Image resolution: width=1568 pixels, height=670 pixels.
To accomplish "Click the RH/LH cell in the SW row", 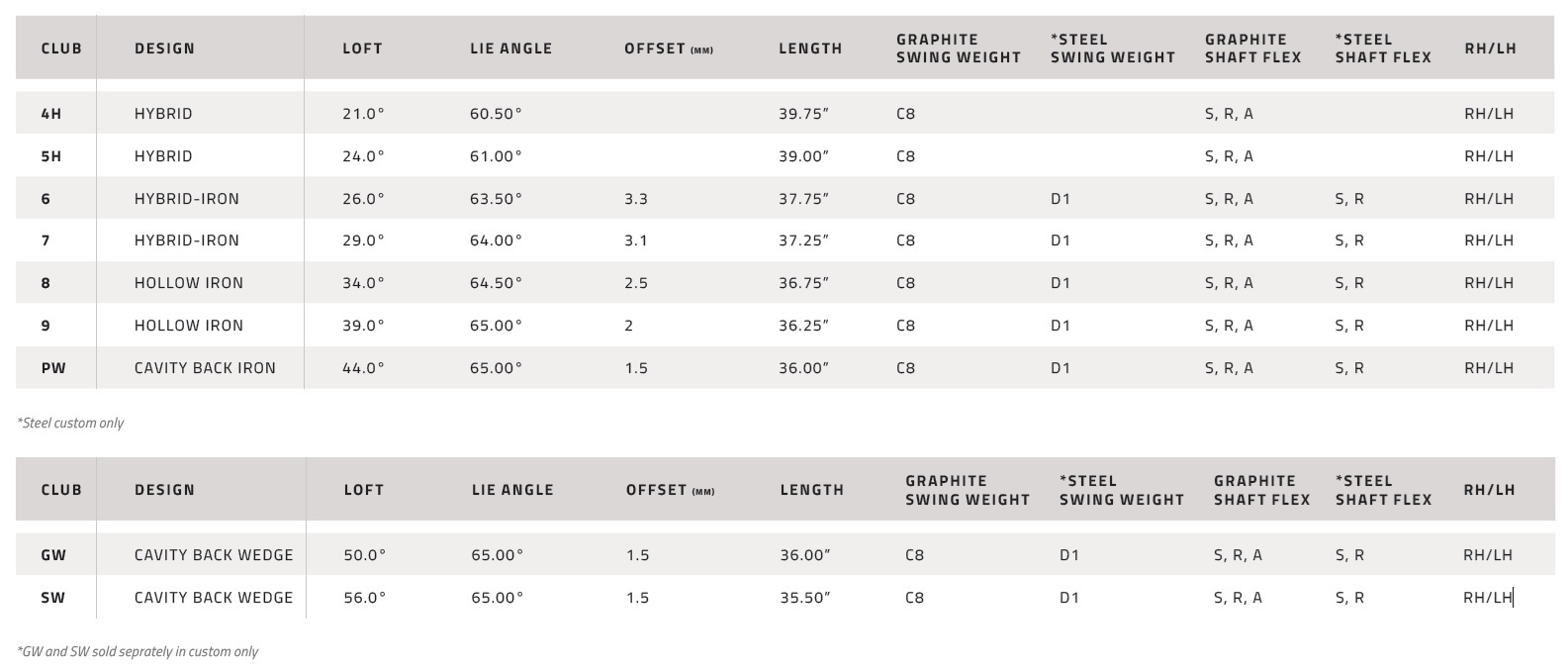I will pos(1488,598).
